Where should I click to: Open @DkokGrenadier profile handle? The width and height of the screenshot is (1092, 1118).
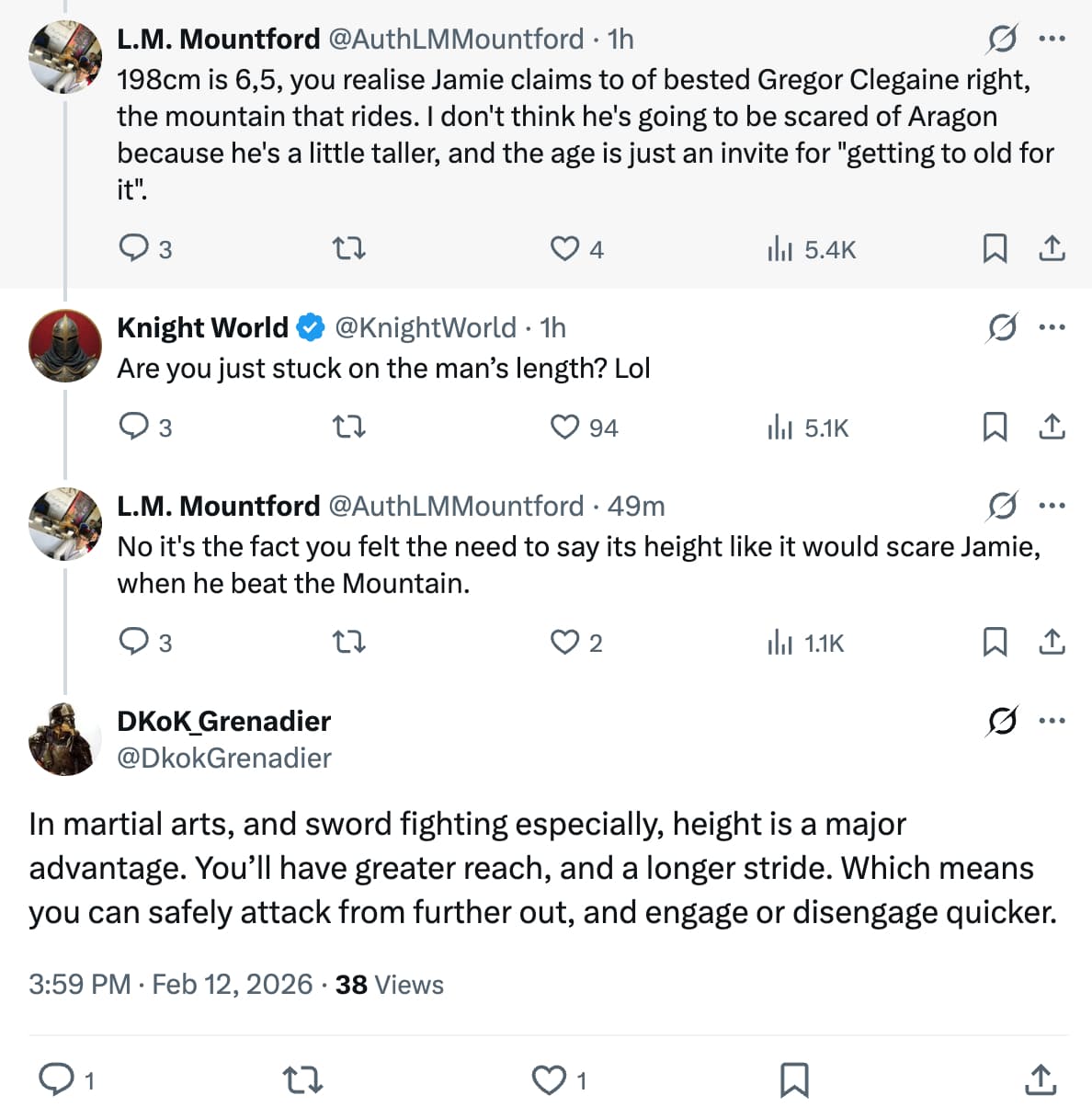coord(224,759)
